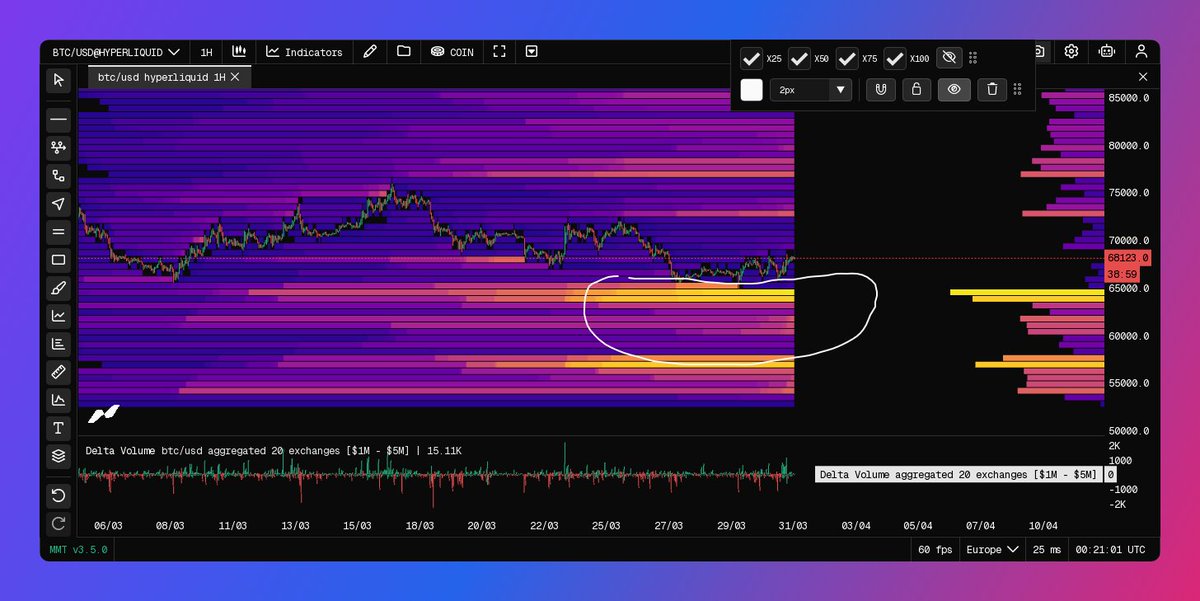
Task: Click the 38:59 countdown label
Action: pyautogui.click(x=1120, y=272)
